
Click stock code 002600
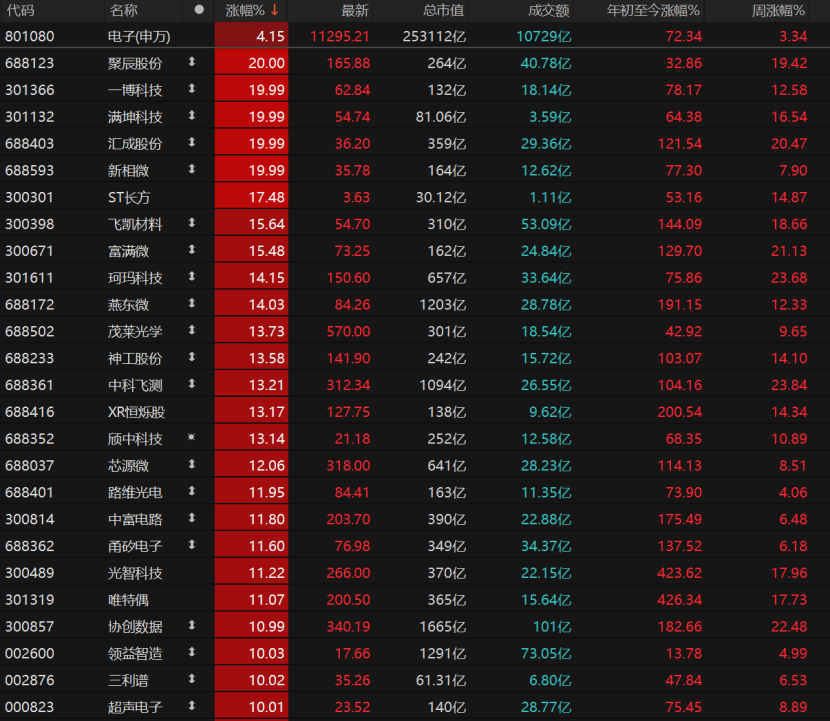pyautogui.click(x=30, y=653)
